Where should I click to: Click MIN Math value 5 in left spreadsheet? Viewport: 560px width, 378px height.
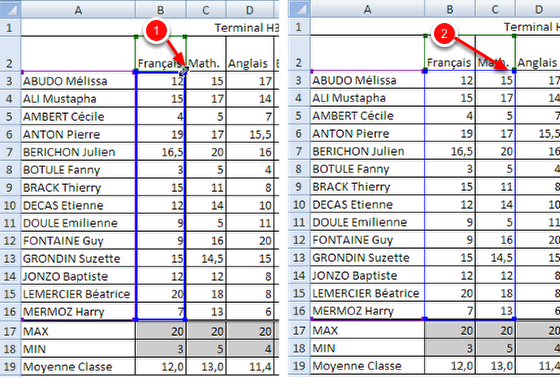coord(206,349)
